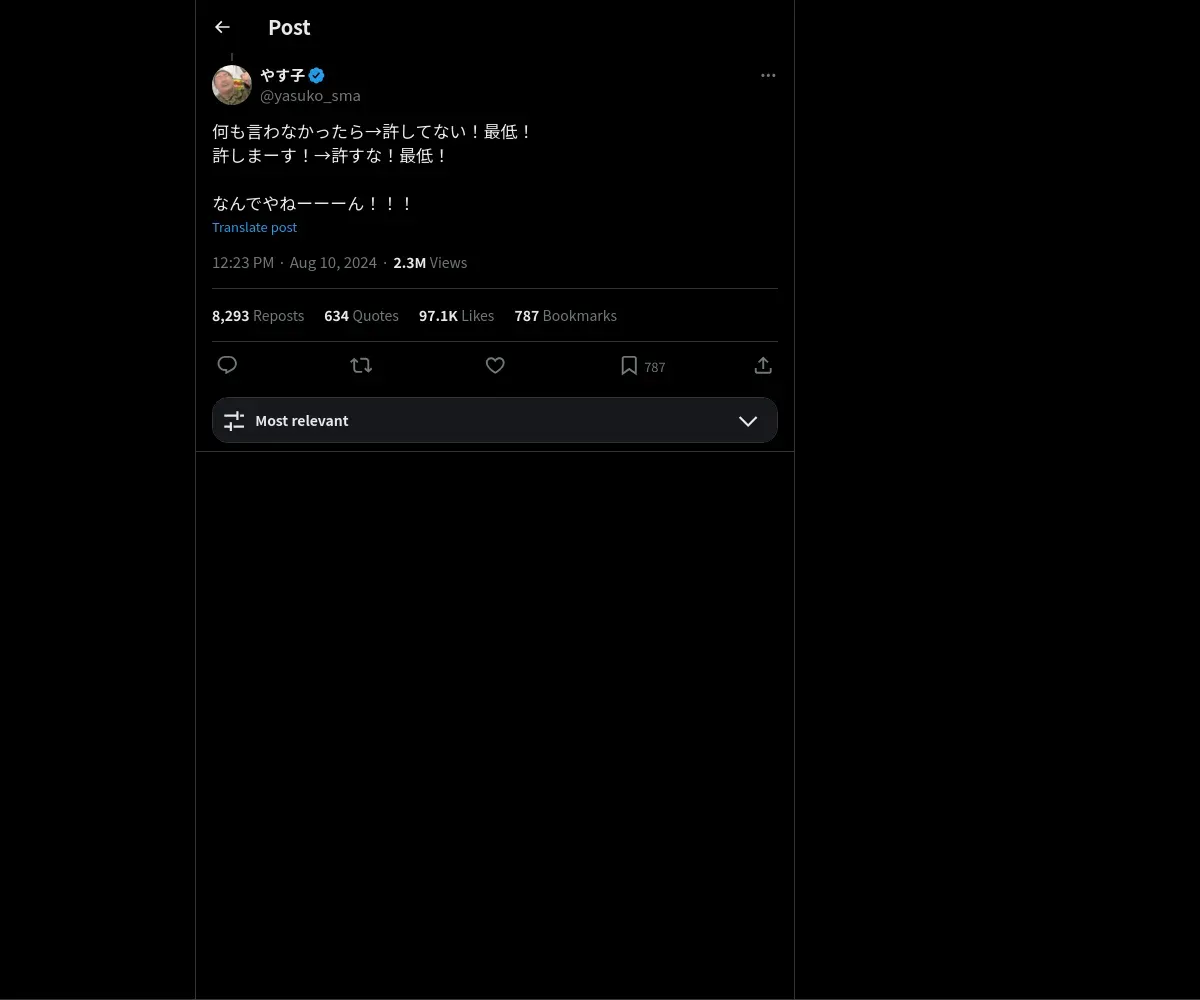Image resolution: width=1200 pixels, height=1000 pixels.
Task: View the 634 Quotes list
Action: pos(361,316)
